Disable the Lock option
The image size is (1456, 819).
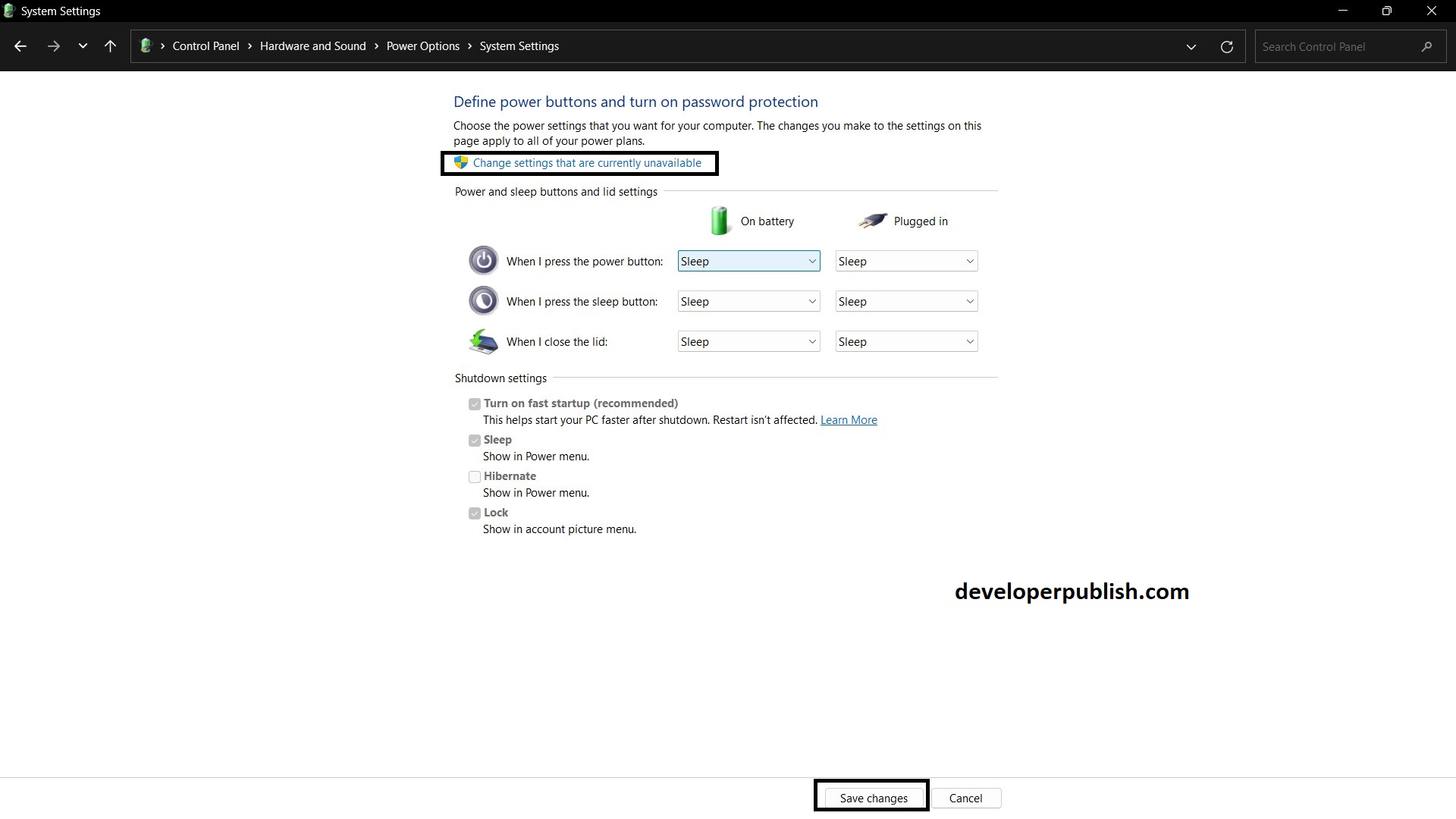pos(474,513)
